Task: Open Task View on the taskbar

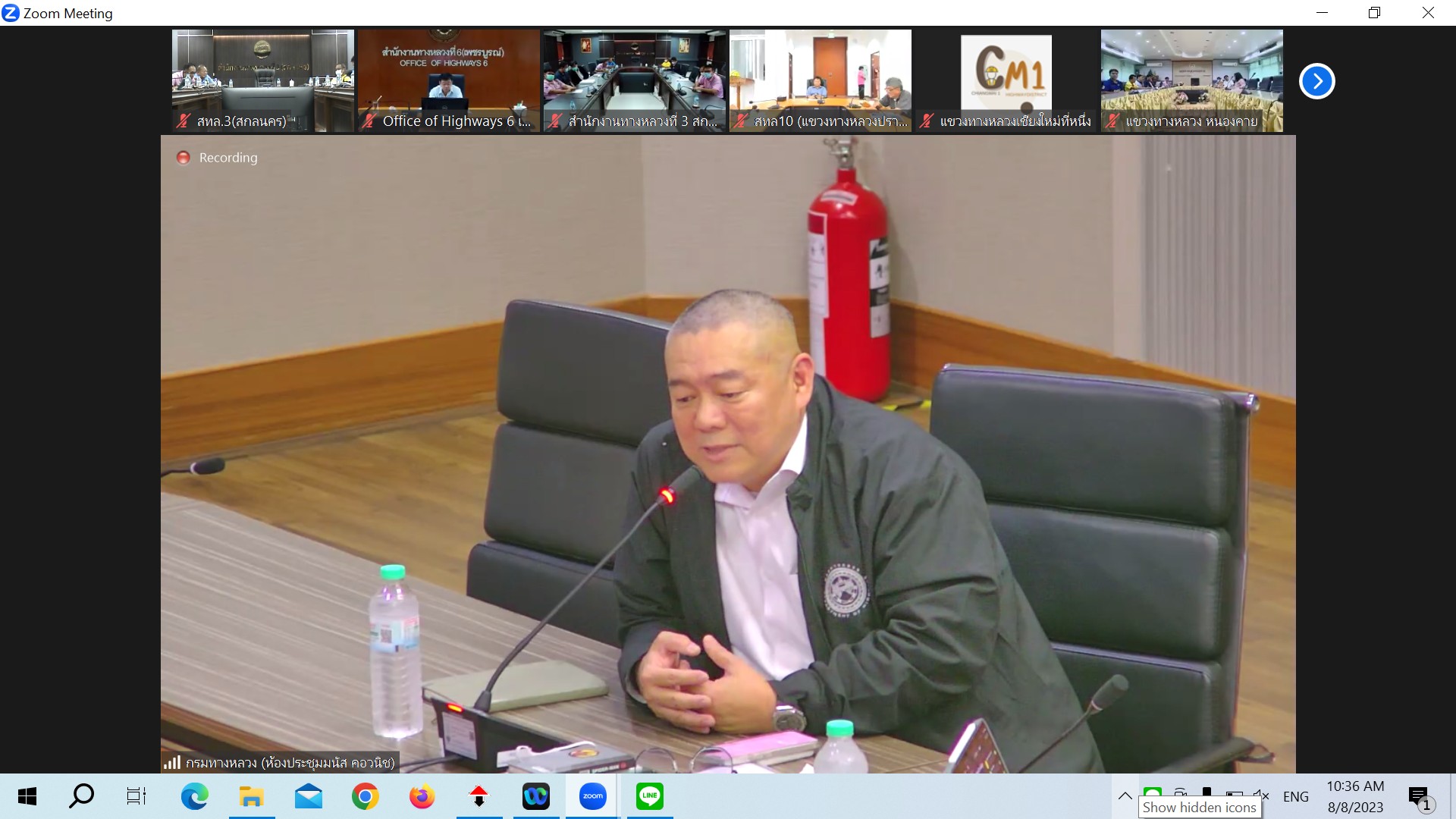Action: tap(136, 796)
